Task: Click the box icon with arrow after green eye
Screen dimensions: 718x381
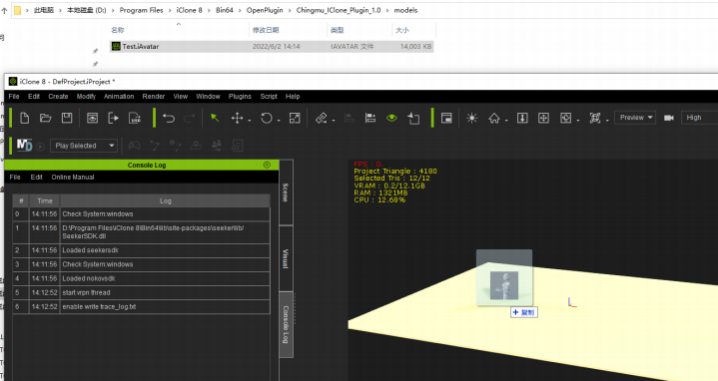Action: [413, 118]
